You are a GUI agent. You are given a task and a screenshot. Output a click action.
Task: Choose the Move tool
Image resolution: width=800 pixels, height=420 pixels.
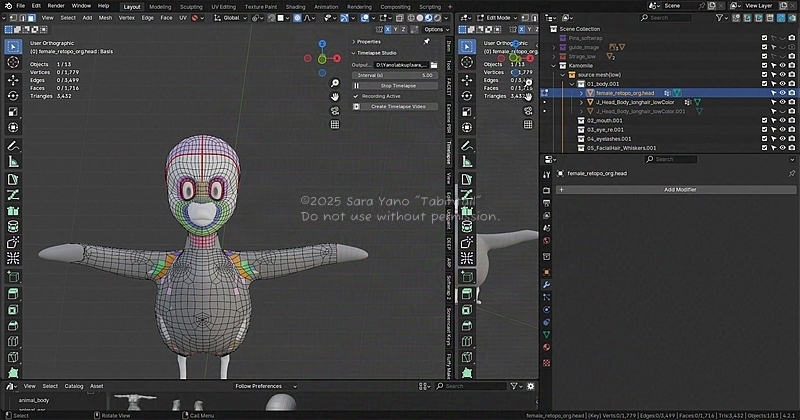13,80
